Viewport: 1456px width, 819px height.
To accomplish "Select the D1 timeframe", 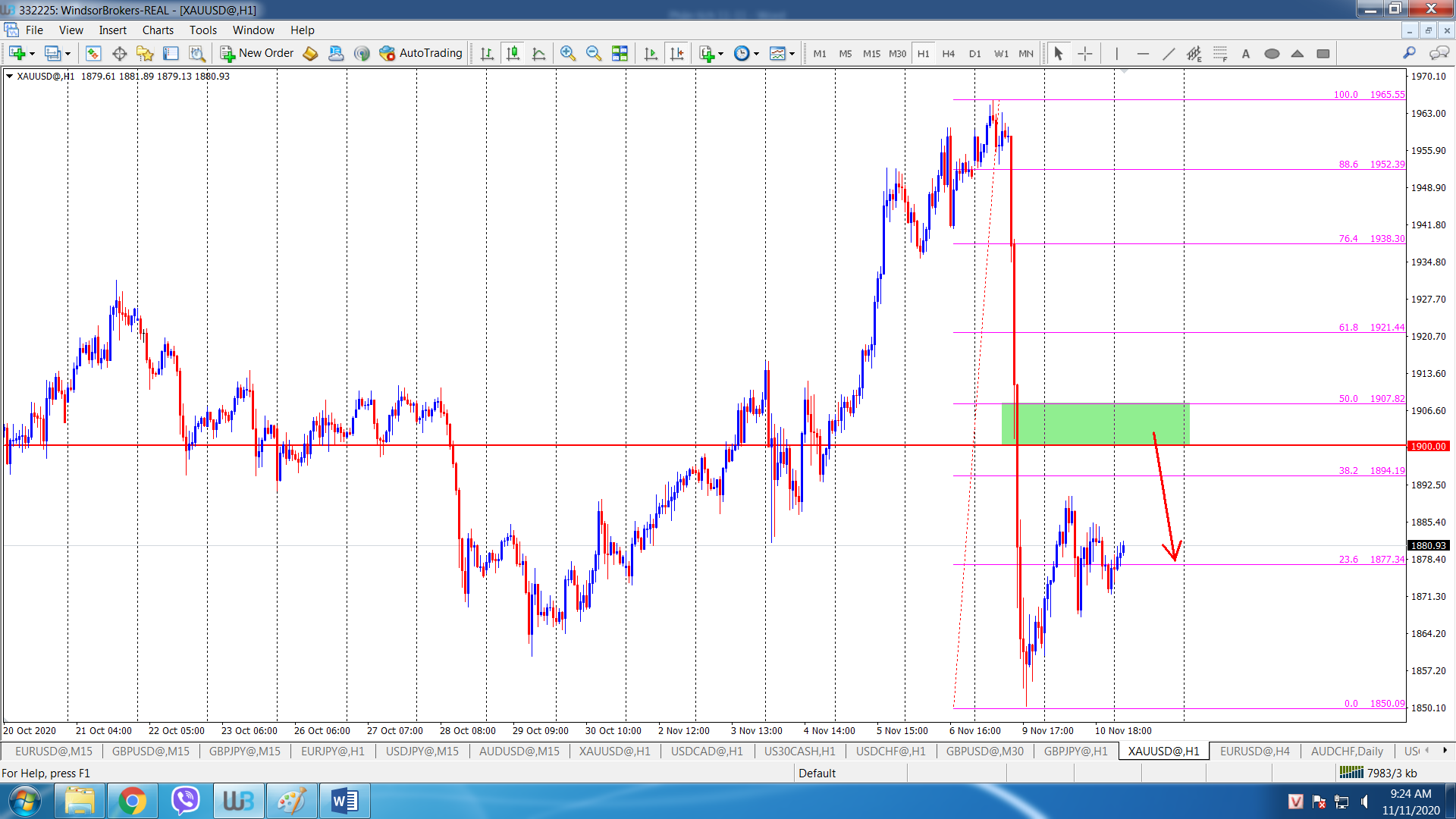I will pos(974,54).
